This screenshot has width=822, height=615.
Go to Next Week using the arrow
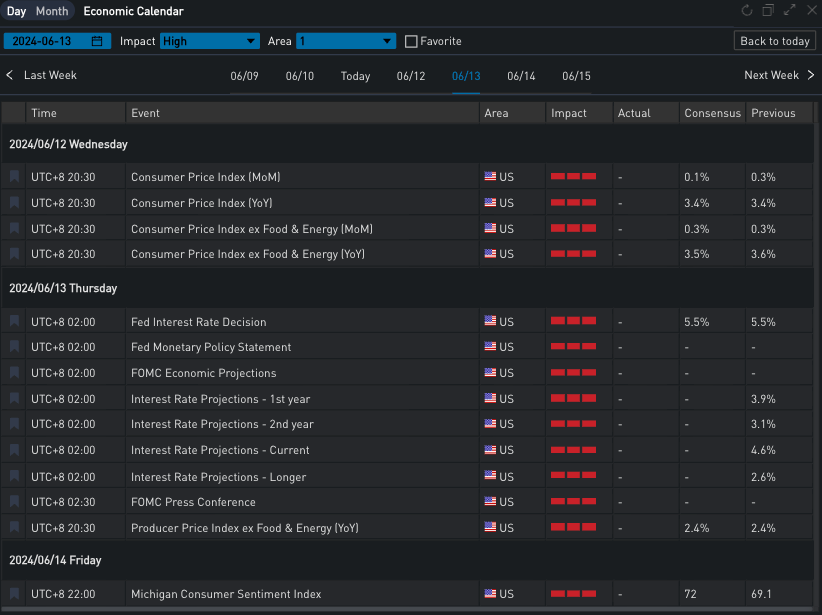[810, 75]
